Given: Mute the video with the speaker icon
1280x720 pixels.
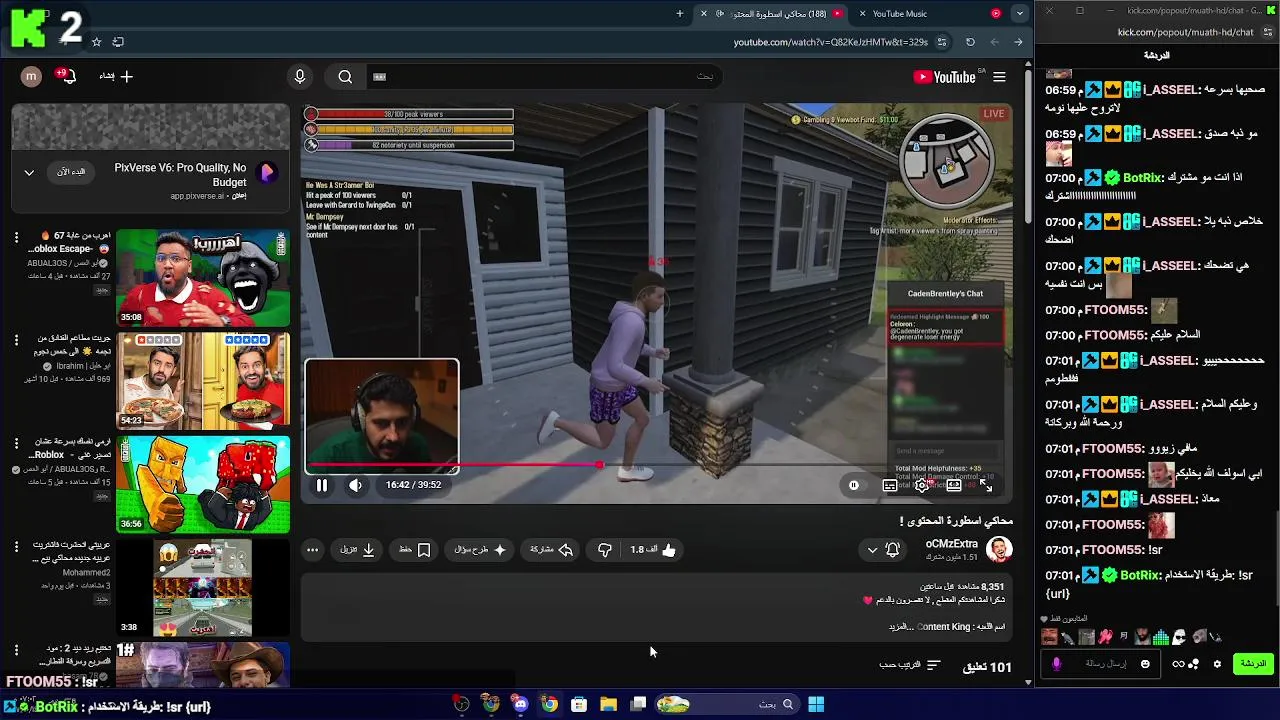Looking at the screenshot, I should (x=355, y=485).
